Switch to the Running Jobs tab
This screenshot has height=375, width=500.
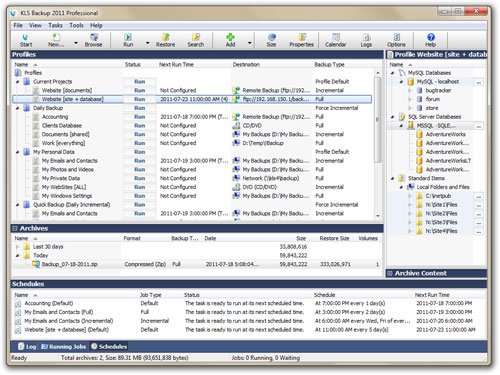[64, 347]
